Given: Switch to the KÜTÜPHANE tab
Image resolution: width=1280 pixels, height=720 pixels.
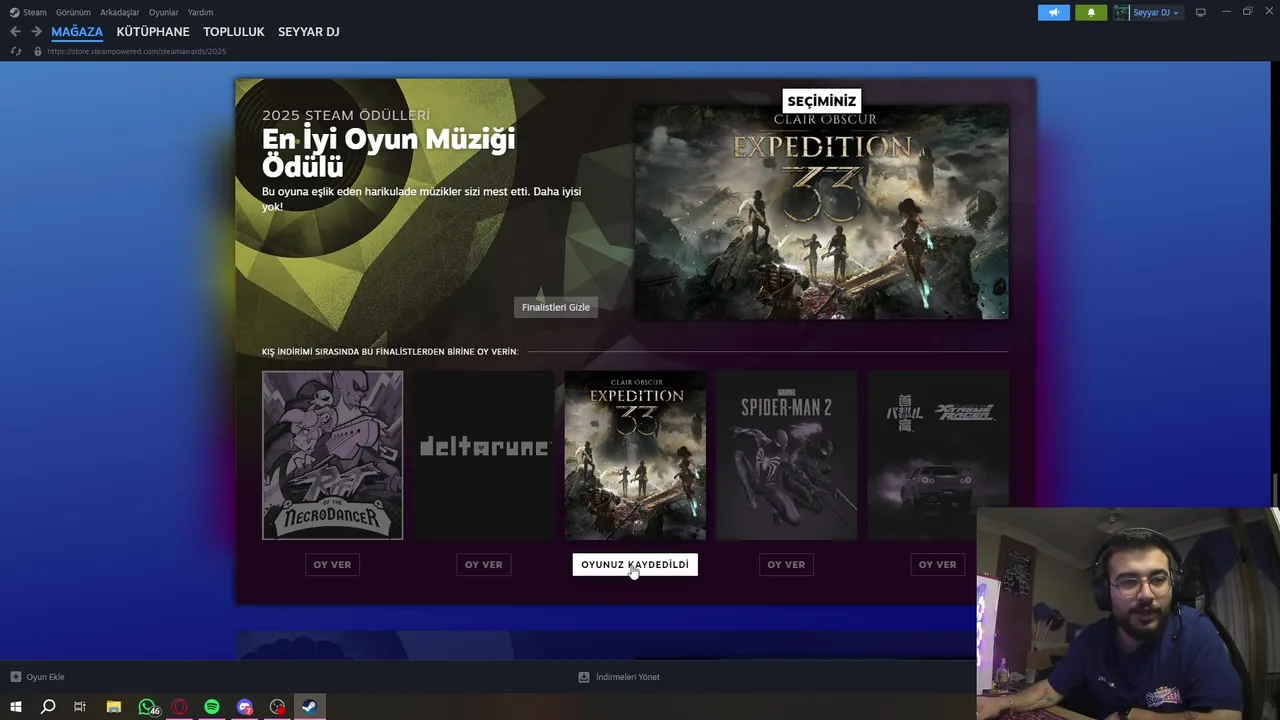Looking at the screenshot, I should click(x=153, y=32).
